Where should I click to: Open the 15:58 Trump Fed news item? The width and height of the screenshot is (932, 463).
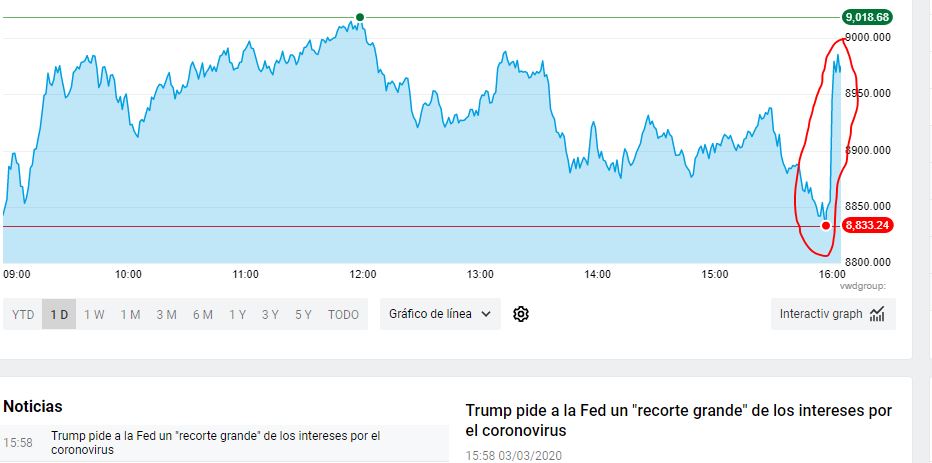[x=215, y=442]
